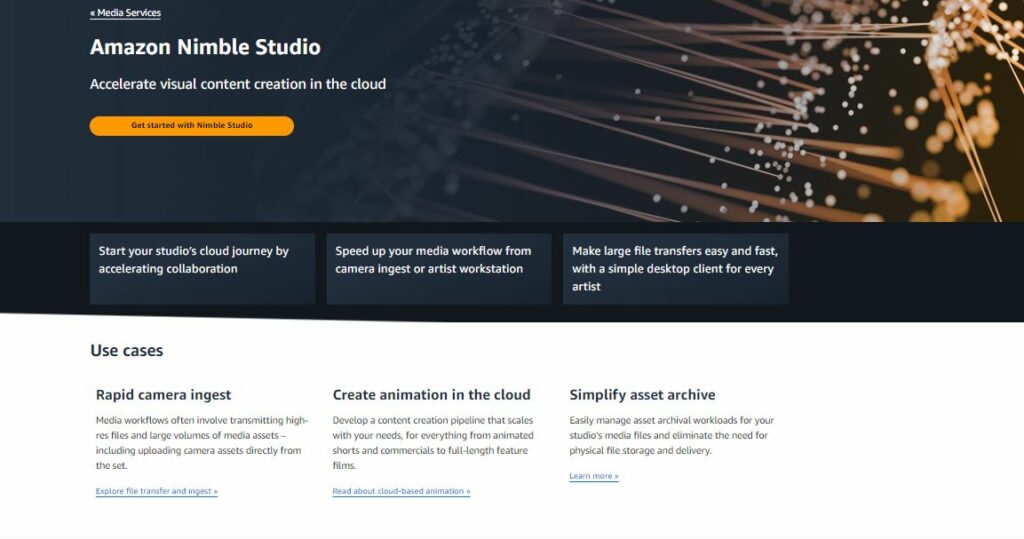Image resolution: width=1024 pixels, height=539 pixels.
Task: Click the 'Media workflows often involve' paragraph
Action: click(x=202, y=443)
